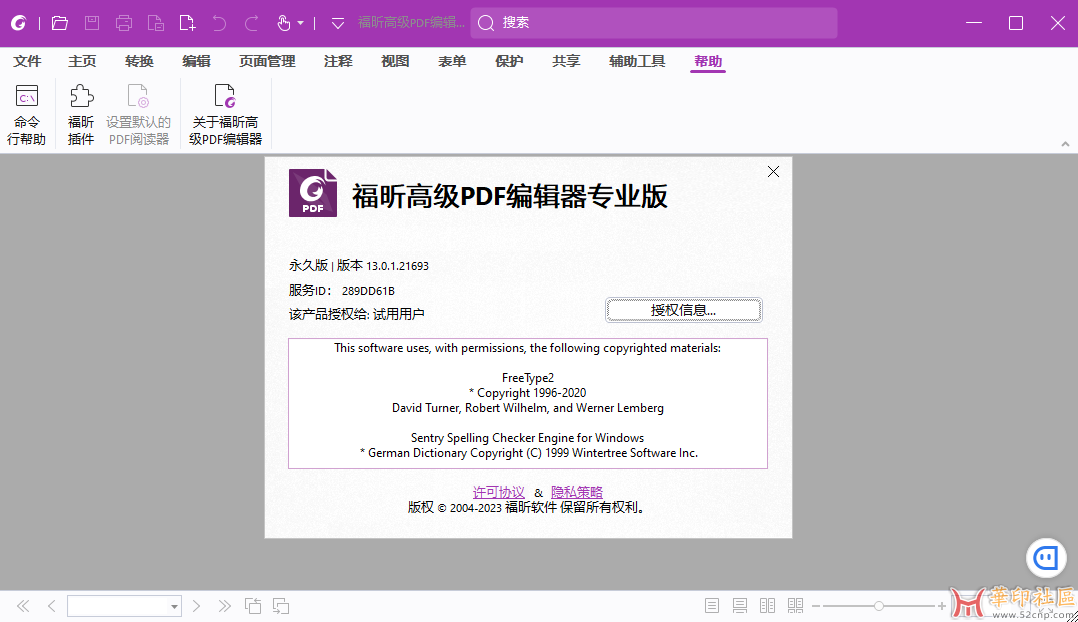The height and width of the screenshot is (622, 1078).
Task: Close the About dialog
Action: click(x=773, y=172)
